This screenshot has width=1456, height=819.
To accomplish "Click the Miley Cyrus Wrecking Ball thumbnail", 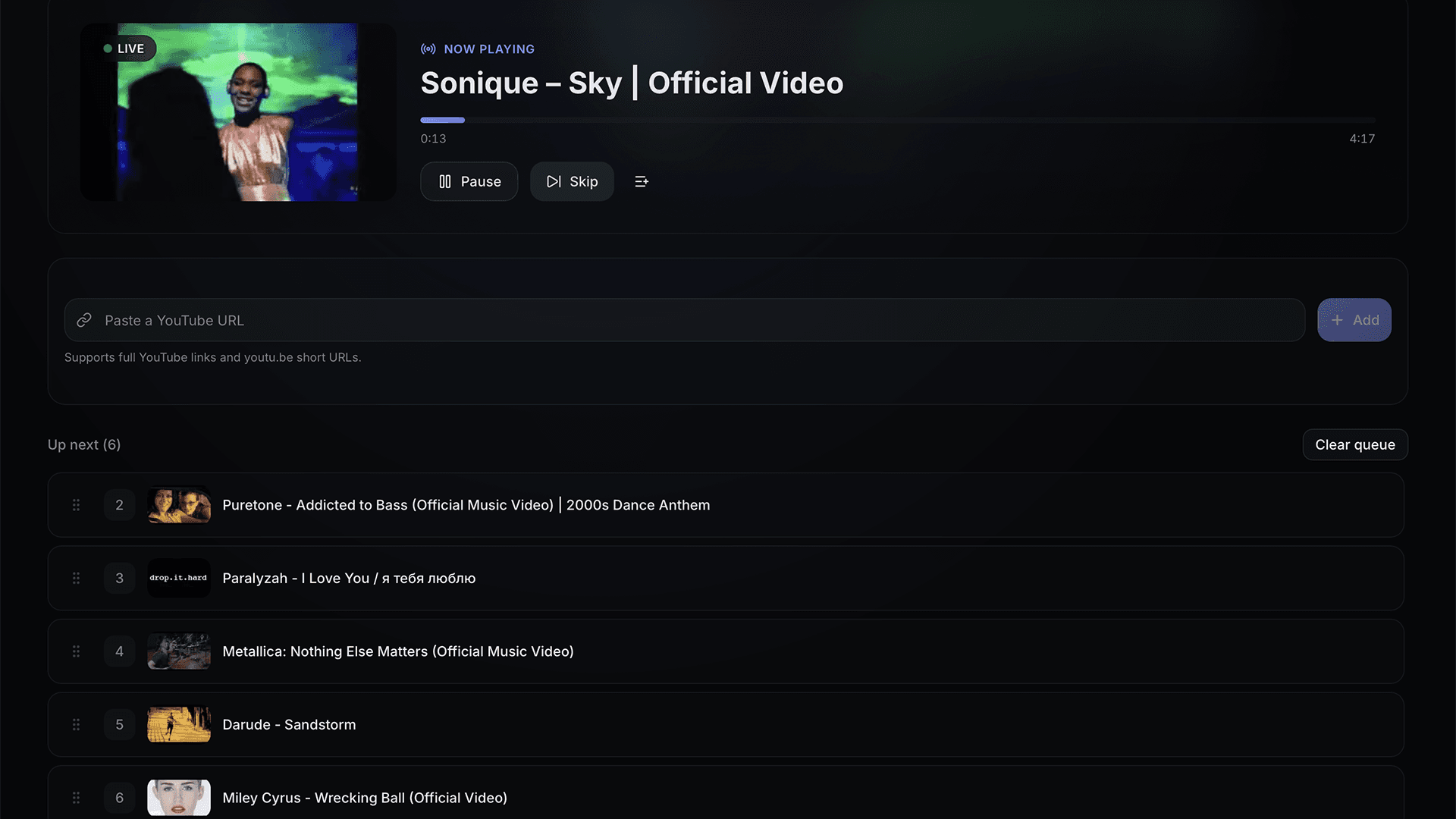I will tap(179, 798).
